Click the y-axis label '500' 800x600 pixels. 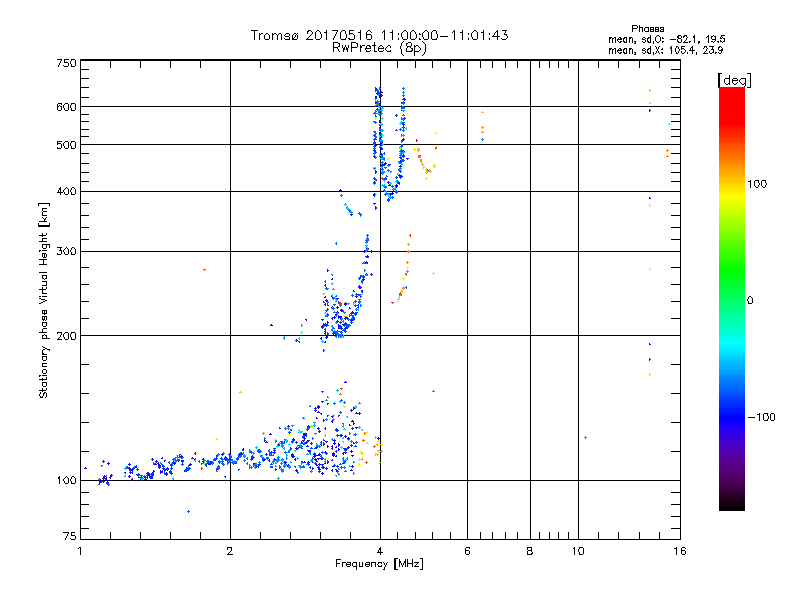[x=66, y=145]
